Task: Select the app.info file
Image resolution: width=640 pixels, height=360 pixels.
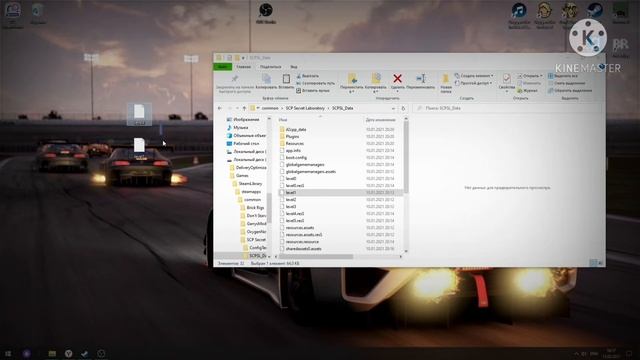Action: point(290,150)
